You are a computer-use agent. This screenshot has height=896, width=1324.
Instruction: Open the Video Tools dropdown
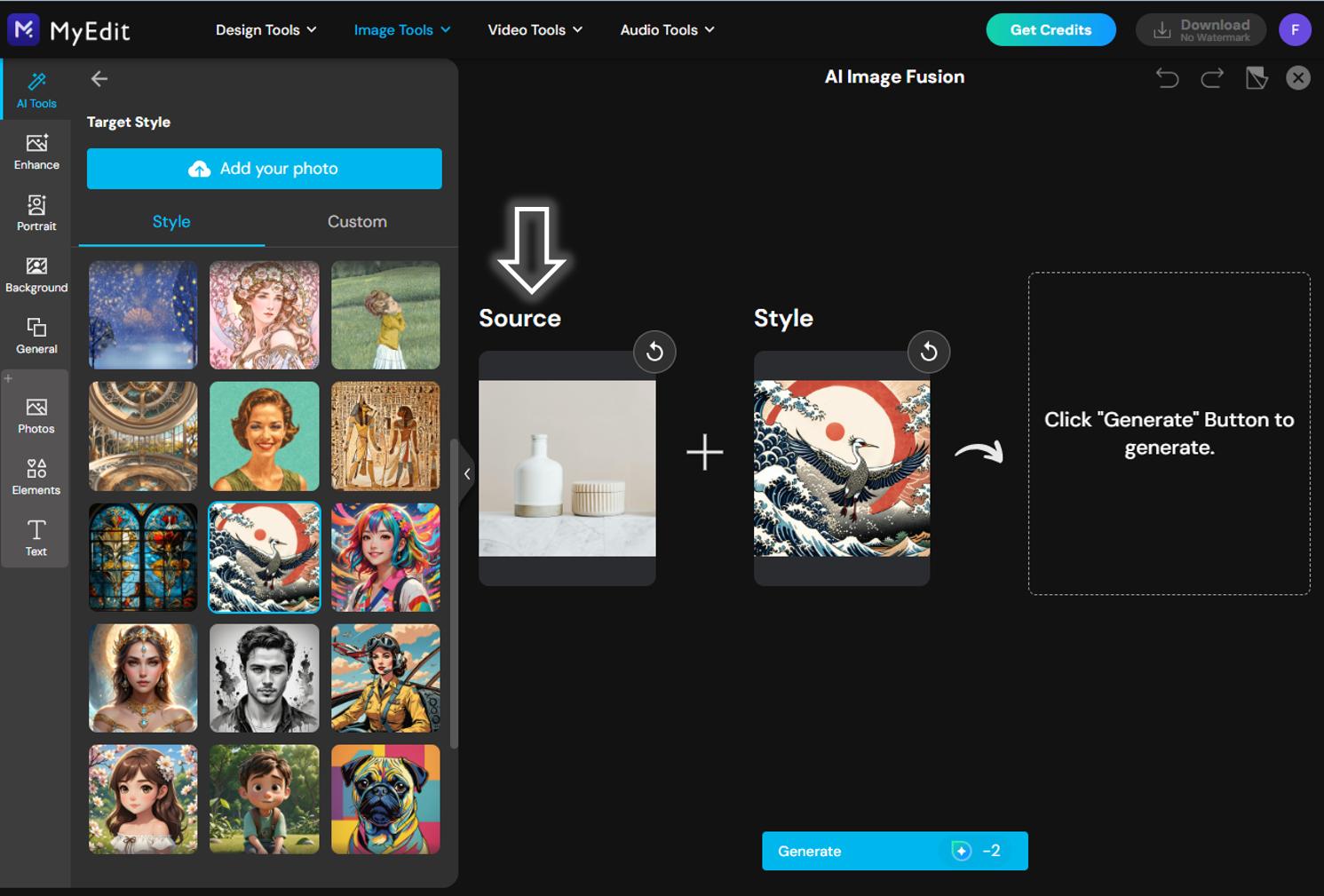pyautogui.click(x=535, y=29)
